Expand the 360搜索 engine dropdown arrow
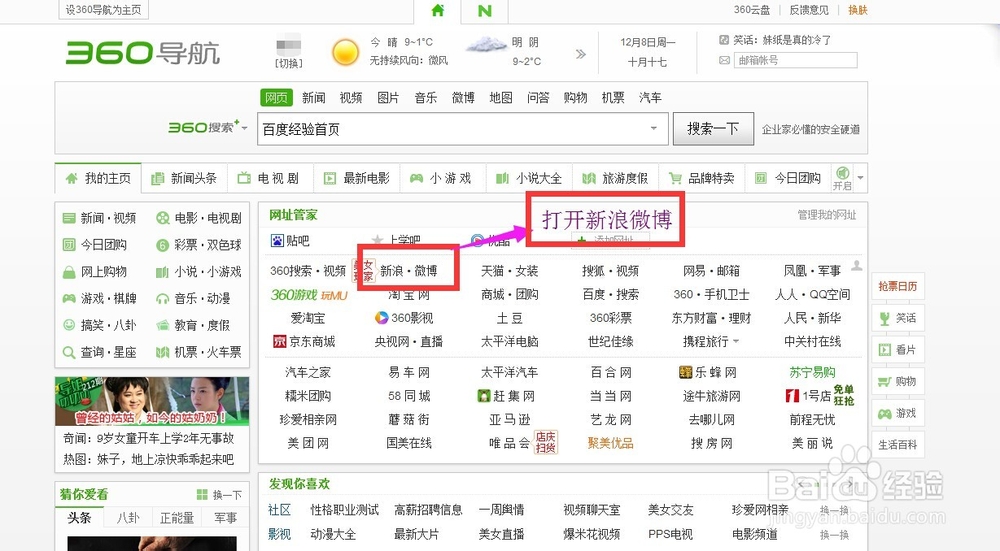 coord(244,128)
